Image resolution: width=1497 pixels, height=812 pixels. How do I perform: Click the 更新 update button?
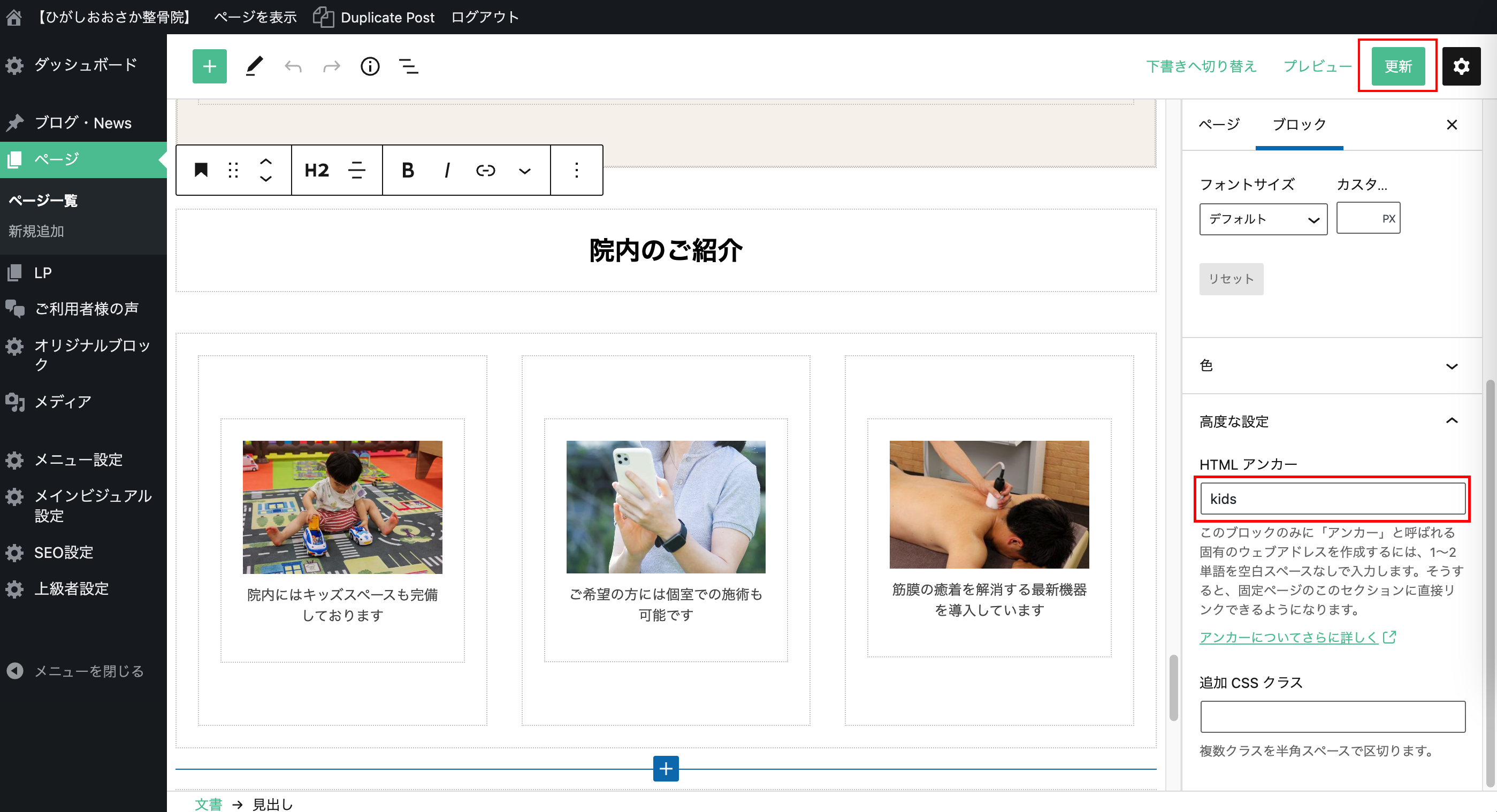1397,66
